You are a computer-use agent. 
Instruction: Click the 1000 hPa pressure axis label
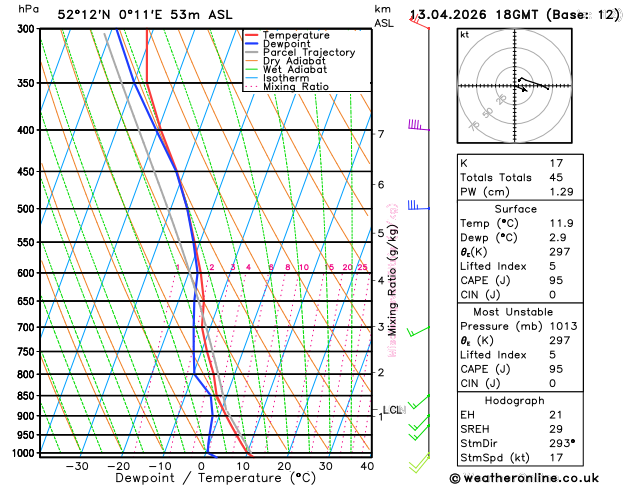point(26,453)
